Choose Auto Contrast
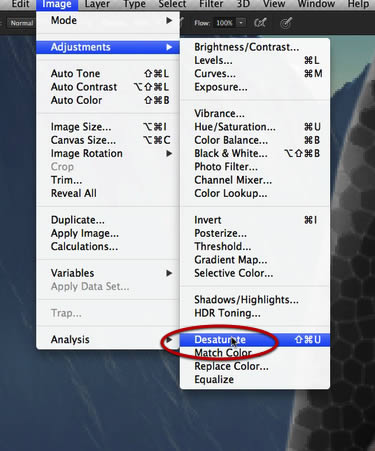The width and height of the screenshot is (375, 451). (x=108, y=87)
